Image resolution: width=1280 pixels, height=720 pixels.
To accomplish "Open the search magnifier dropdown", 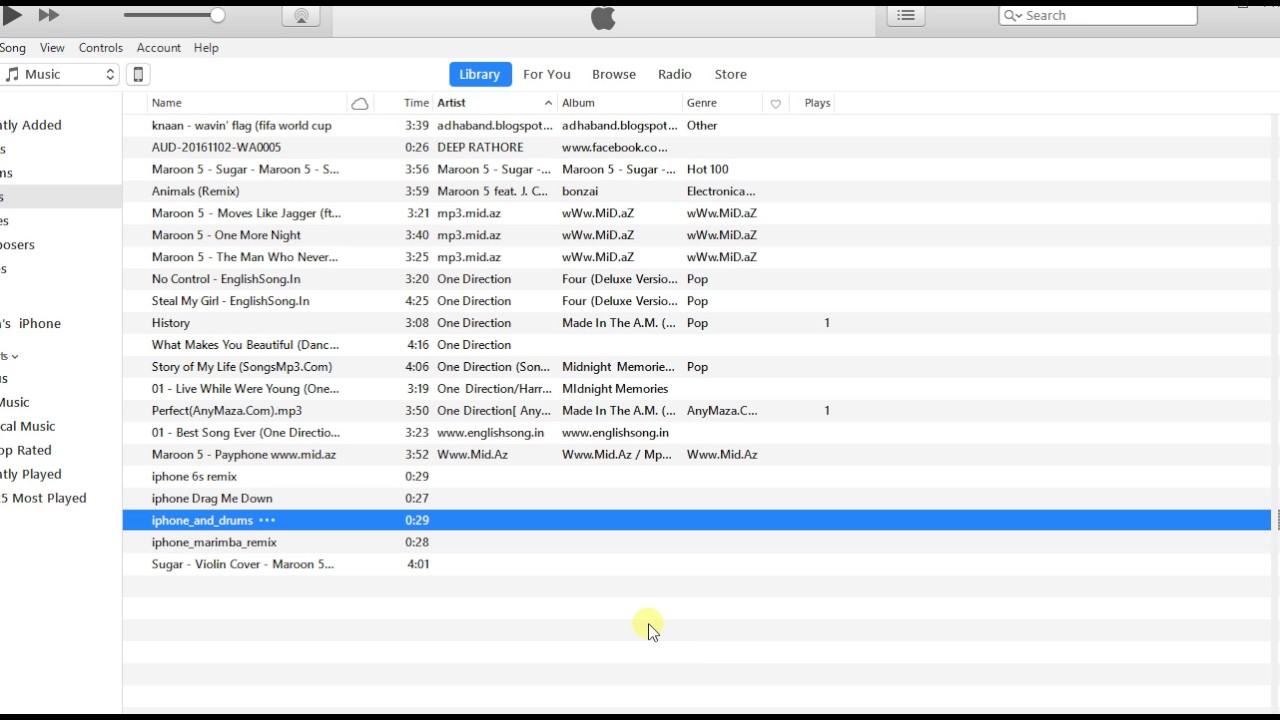I will pos(1013,15).
